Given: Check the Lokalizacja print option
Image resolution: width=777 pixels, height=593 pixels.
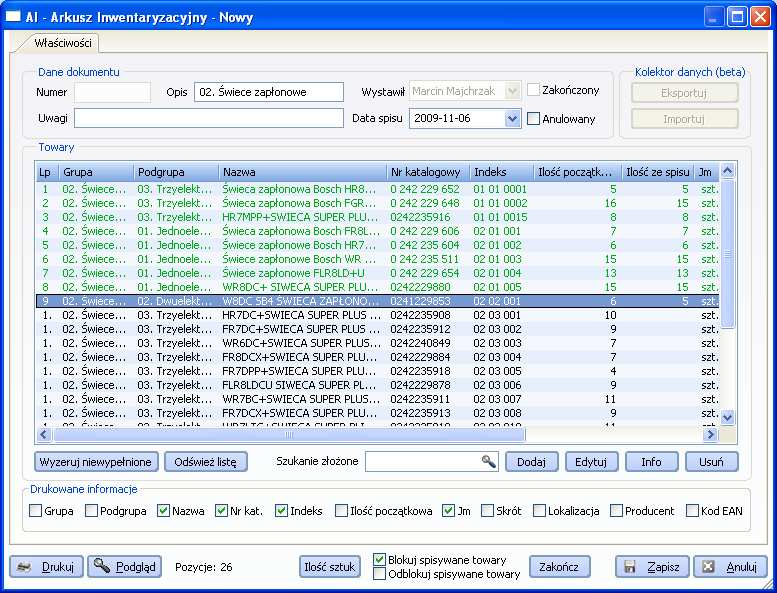Looking at the screenshot, I should pos(539,510).
